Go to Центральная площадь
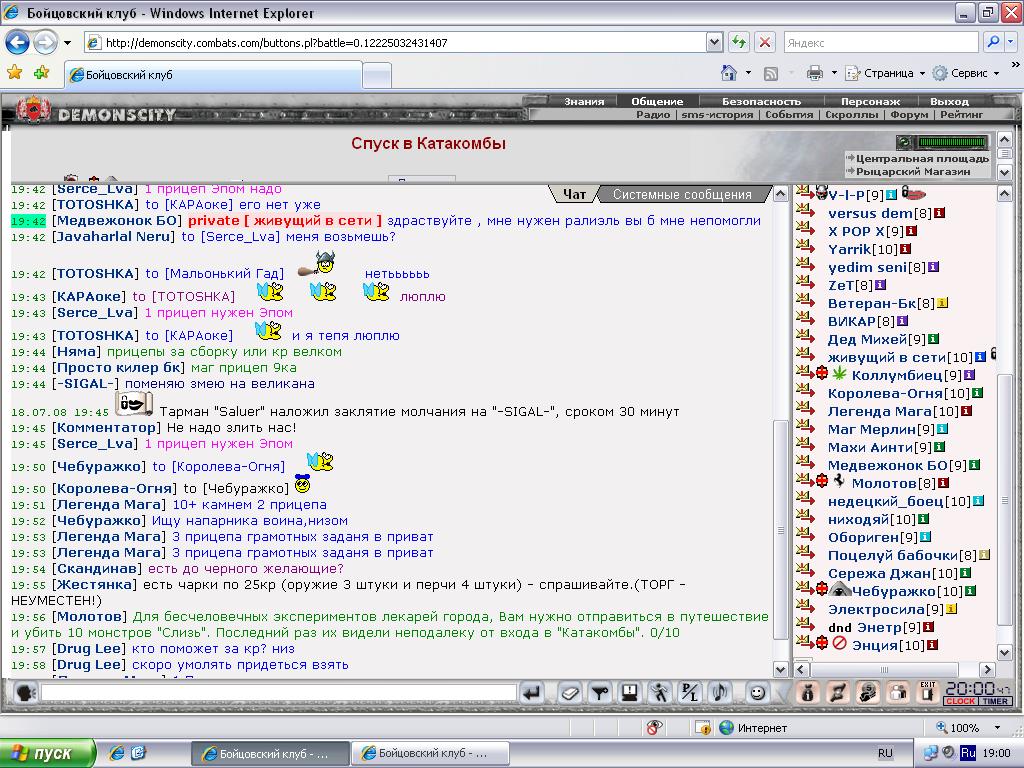This screenshot has height=768, width=1024. [x=922, y=158]
